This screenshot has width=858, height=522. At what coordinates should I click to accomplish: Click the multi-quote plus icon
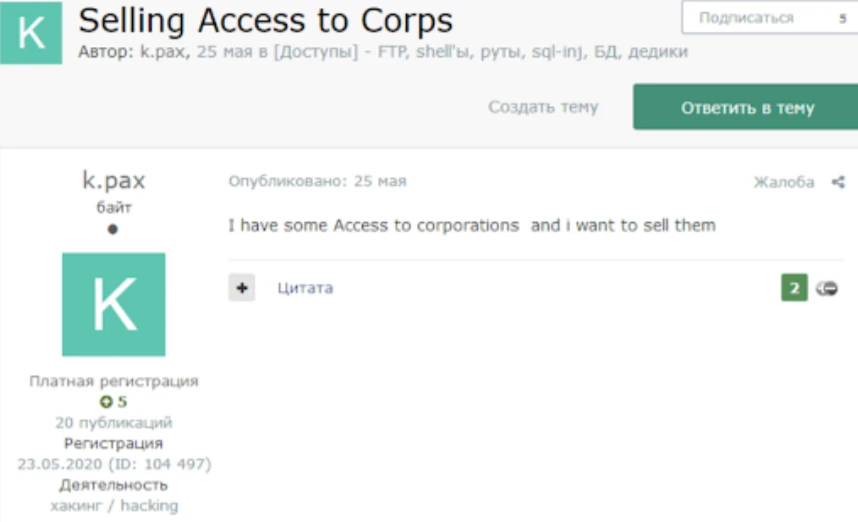click(242, 288)
